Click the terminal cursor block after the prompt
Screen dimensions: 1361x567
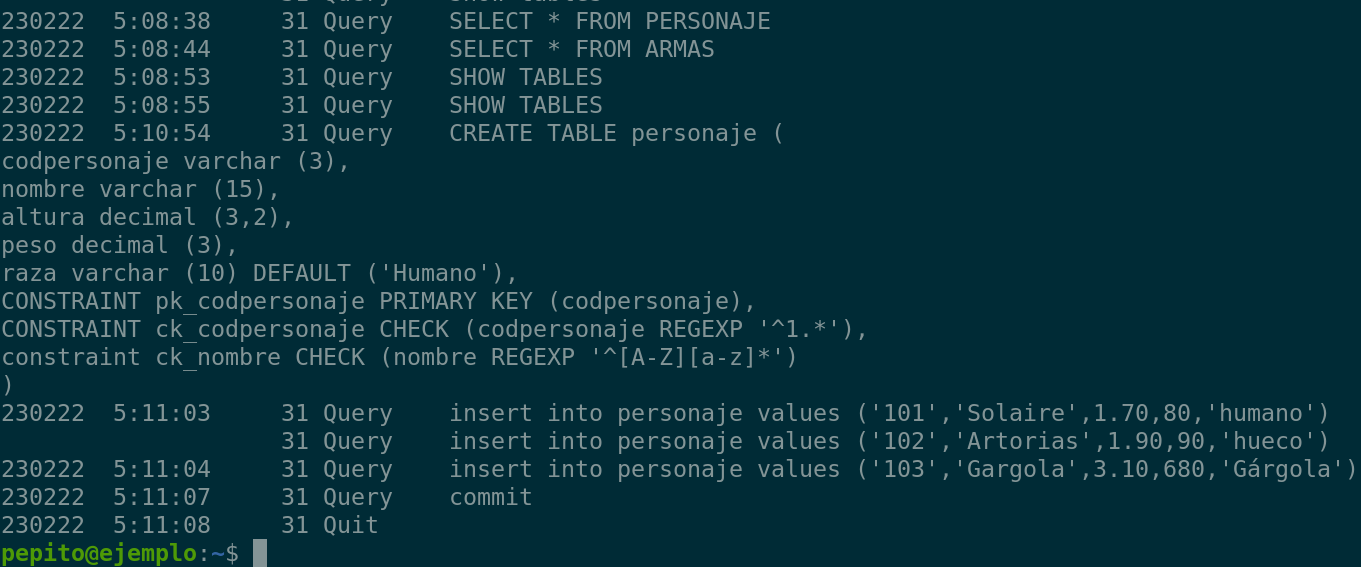[260, 553]
